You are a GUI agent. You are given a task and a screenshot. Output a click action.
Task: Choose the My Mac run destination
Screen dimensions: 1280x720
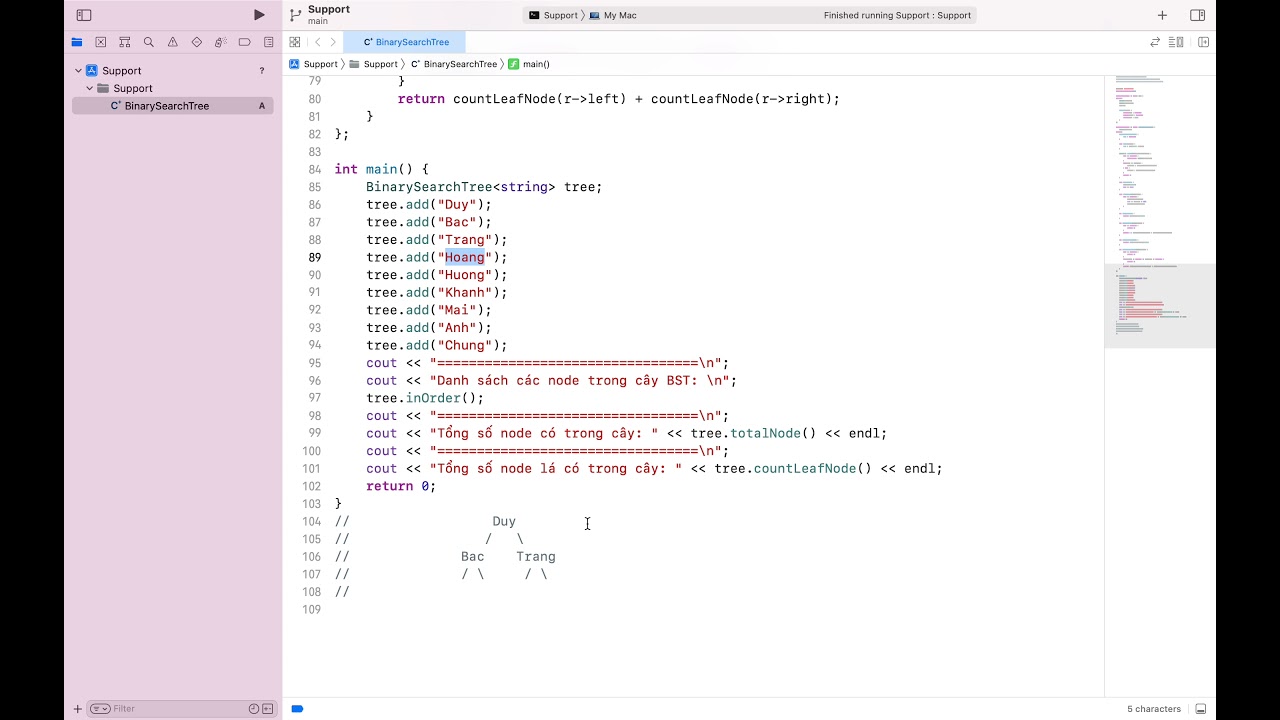613,15
